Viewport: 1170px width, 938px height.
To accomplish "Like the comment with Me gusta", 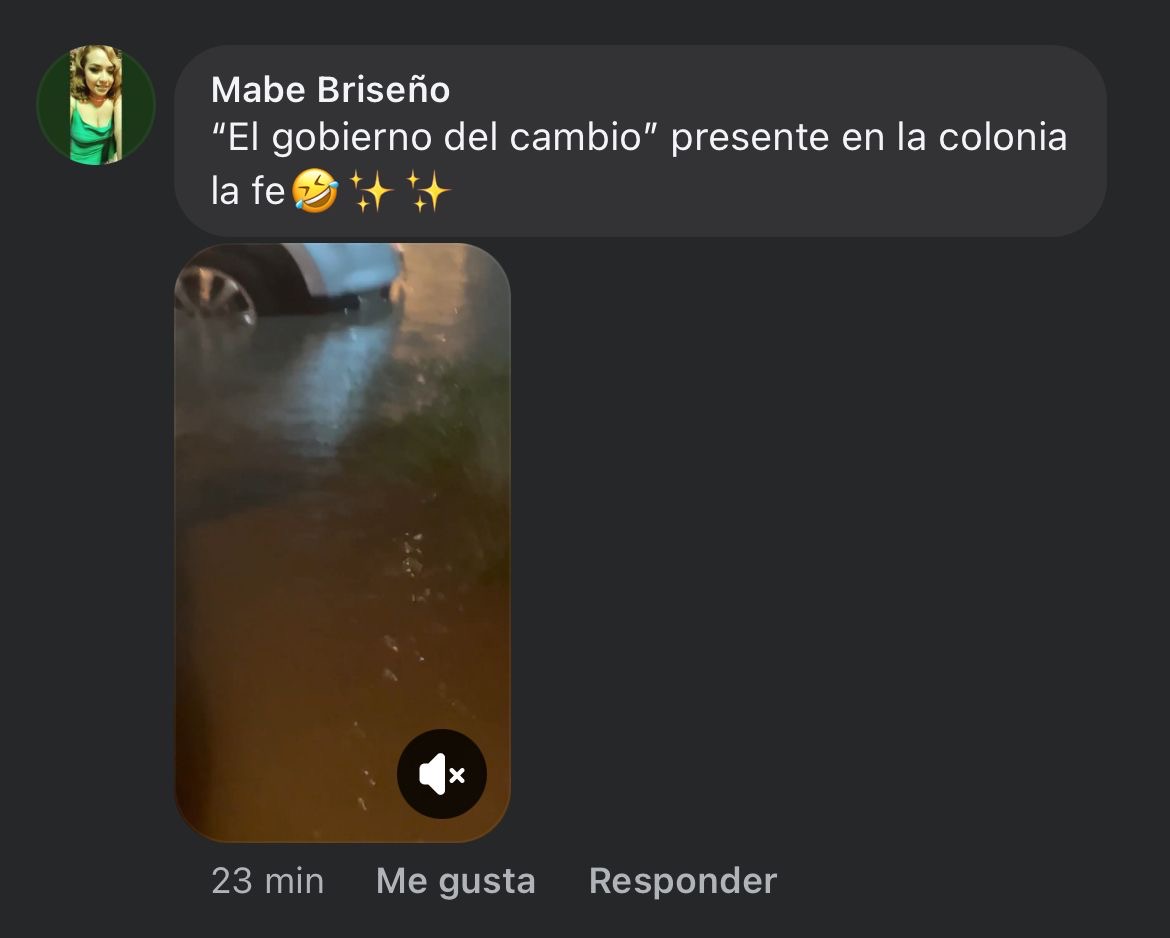I will pyautogui.click(x=456, y=881).
